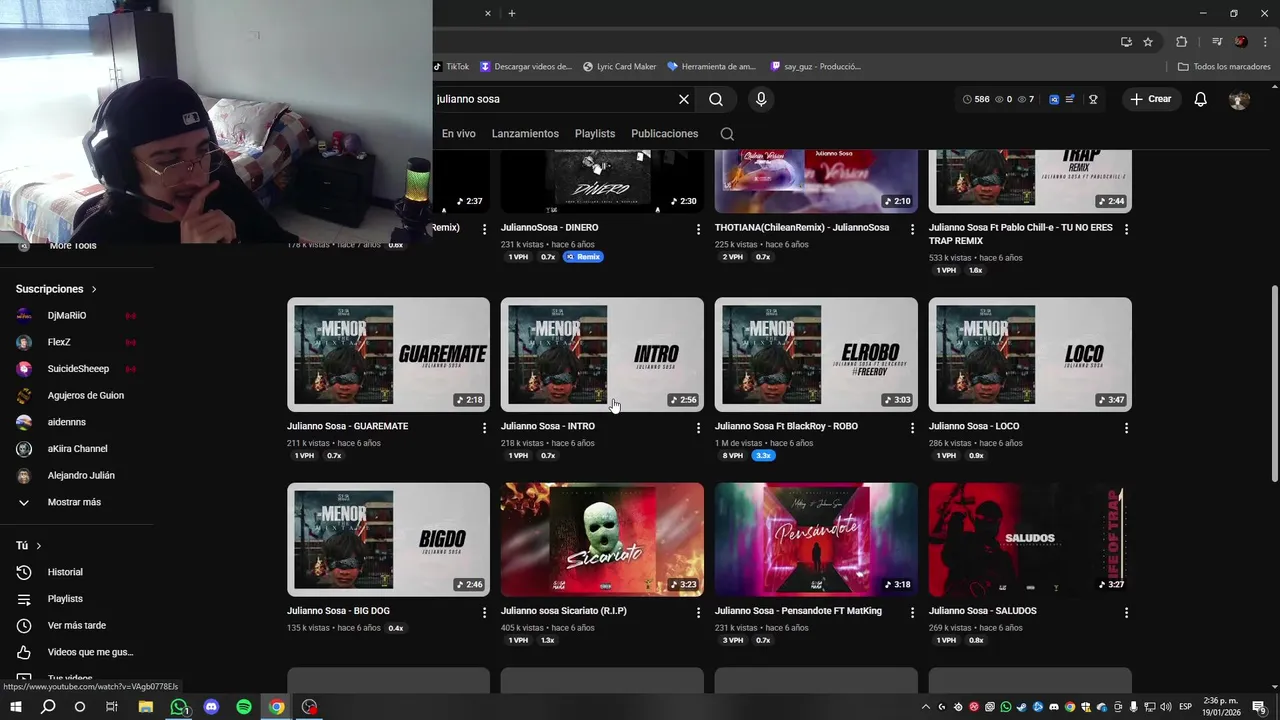
Task: Click the vidIQ 586 counter
Action: click(976, 99)
